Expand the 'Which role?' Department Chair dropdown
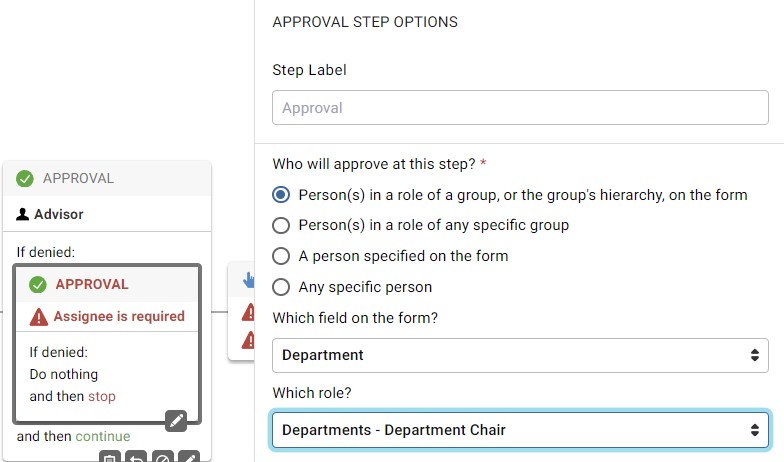 [520, 430]
